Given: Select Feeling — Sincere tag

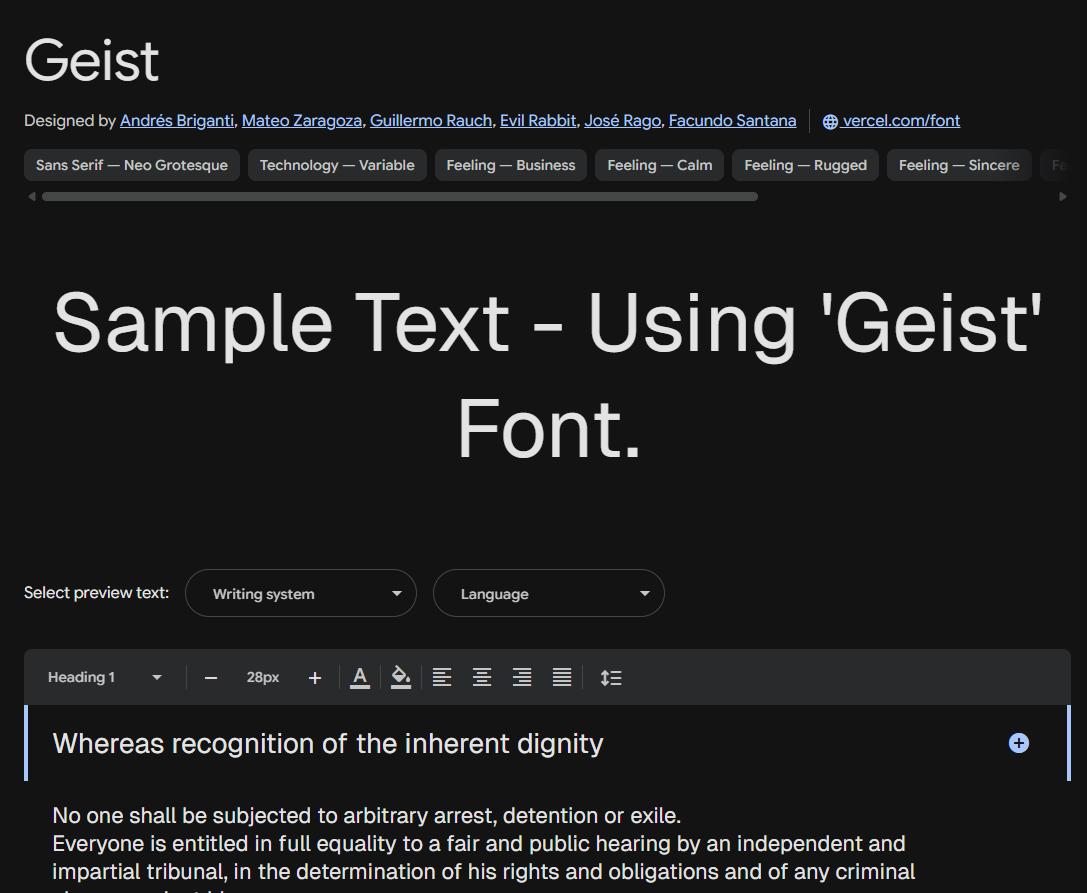Looking at the screenshot, I should tap(959, 165).
